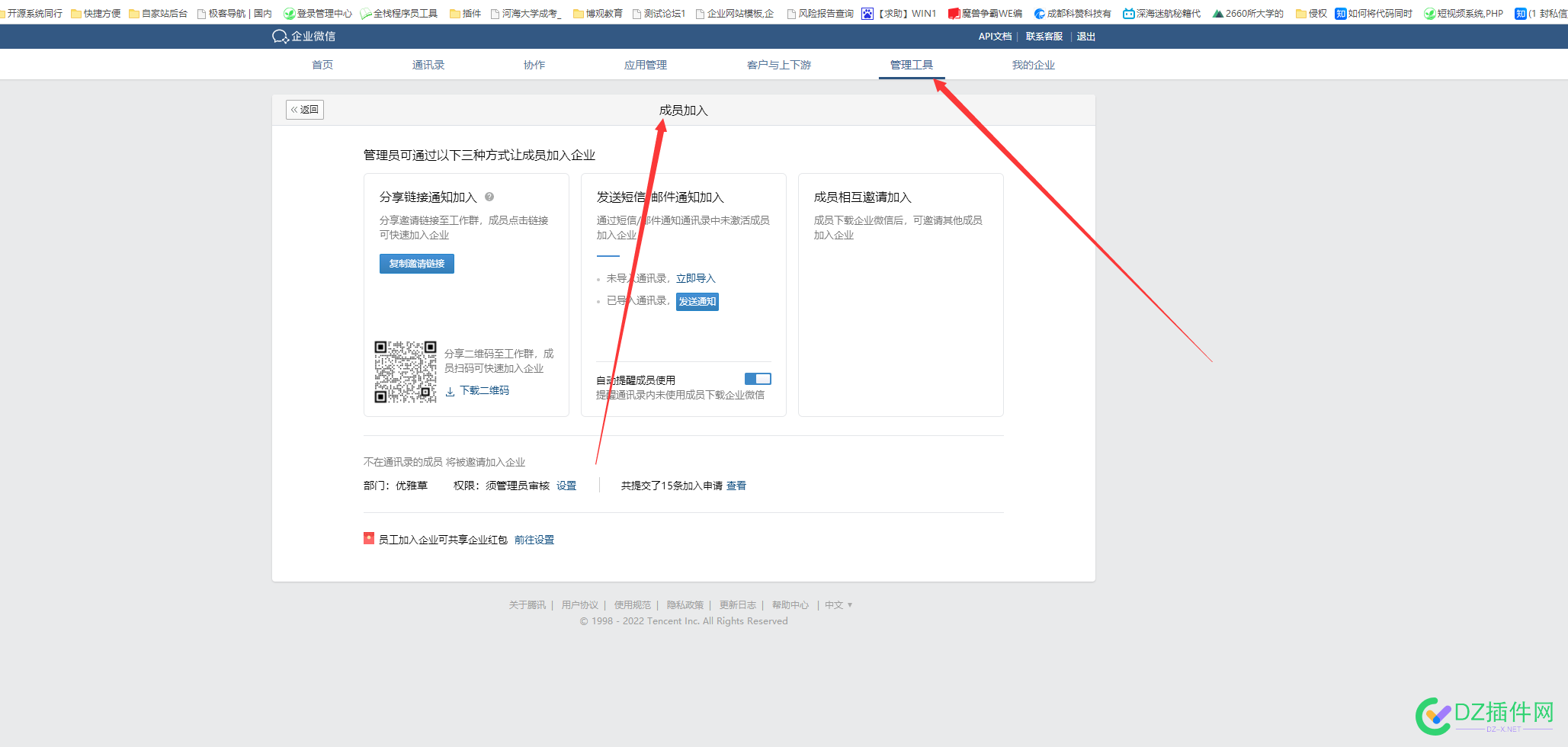The height and width of the screenshot is (747, 1568).
Task: Open the 短视频系统,PHP bookmark
Action: [x=1464, y=14]
